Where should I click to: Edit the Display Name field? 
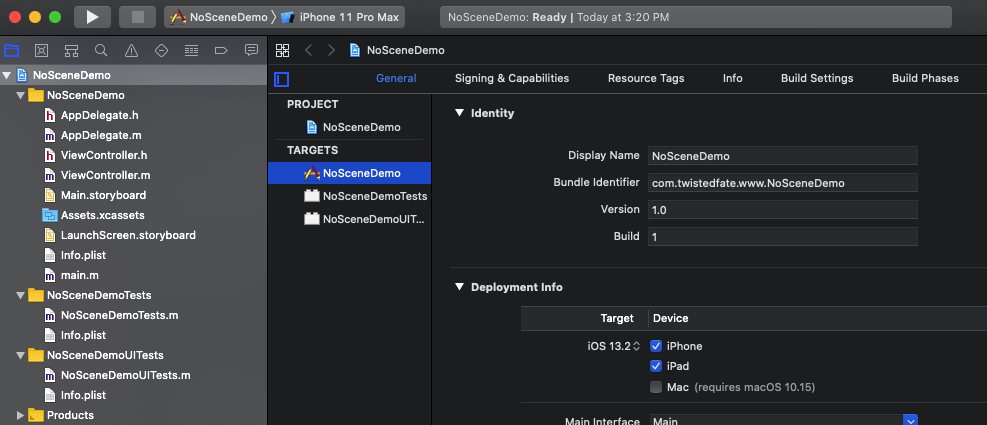coord(783,156)
